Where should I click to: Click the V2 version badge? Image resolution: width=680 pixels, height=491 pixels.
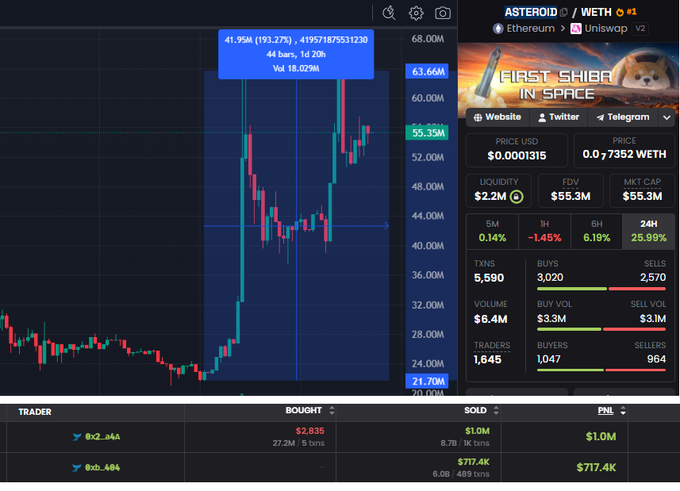640,29
